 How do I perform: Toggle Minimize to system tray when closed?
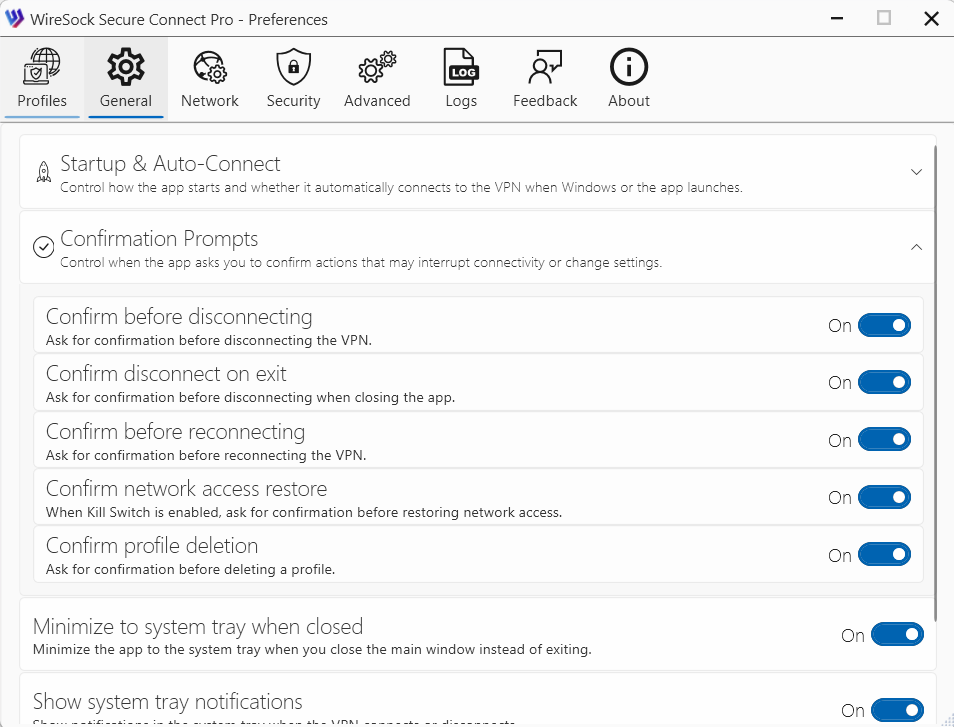(897, 635)
